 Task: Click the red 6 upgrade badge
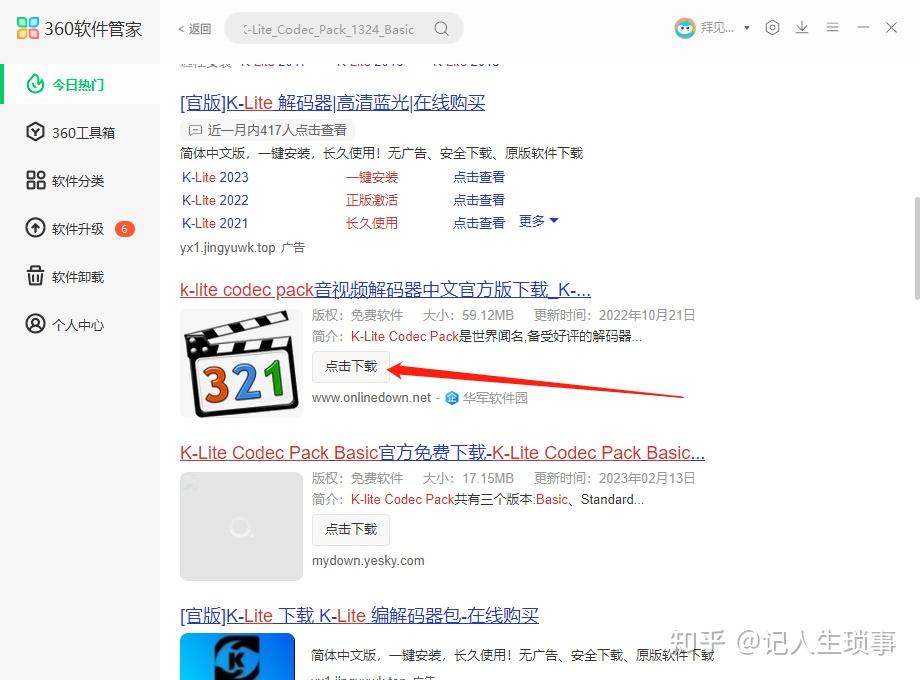click(x=124, y=229)
